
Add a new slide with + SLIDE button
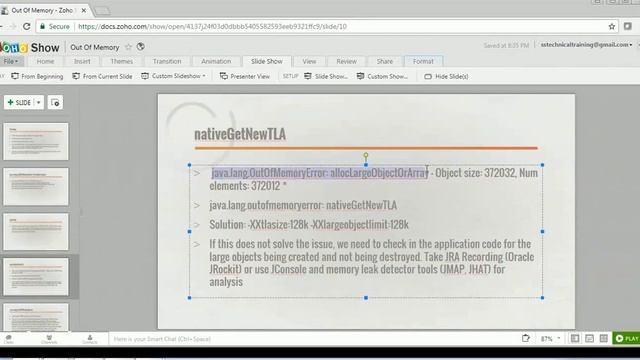coord(19,102)
